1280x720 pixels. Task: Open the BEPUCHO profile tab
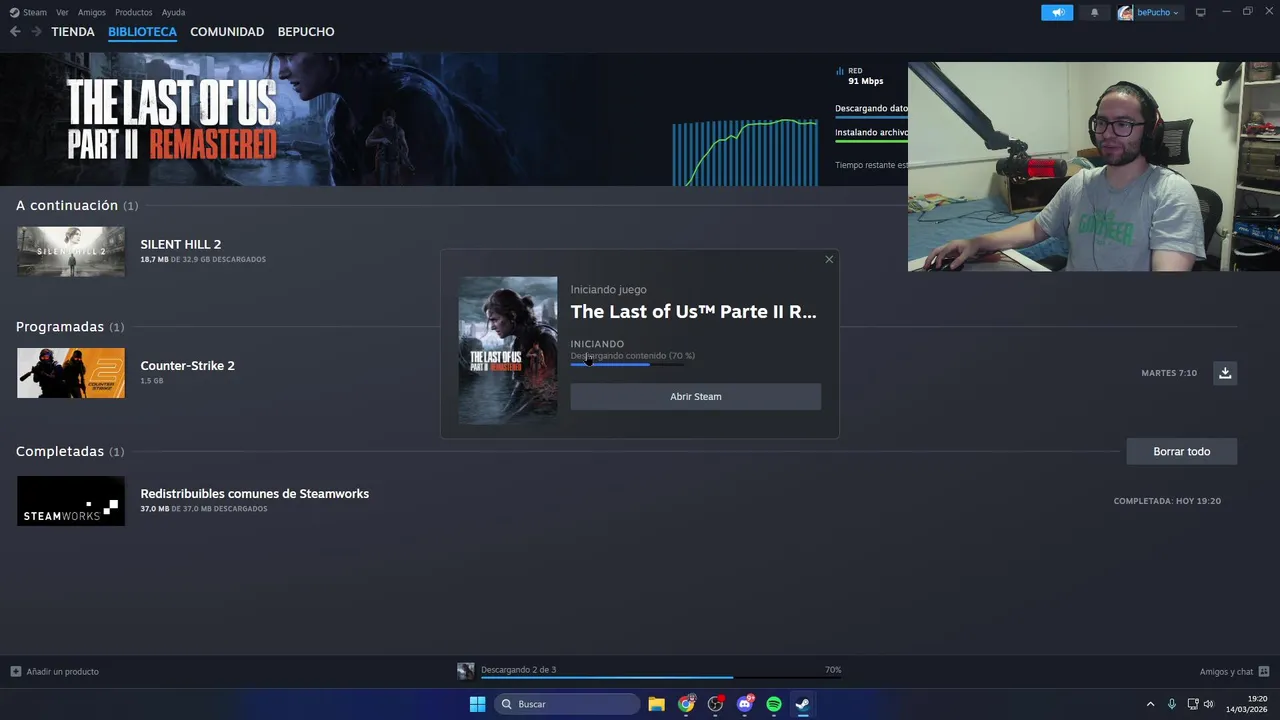pos(306,32)
